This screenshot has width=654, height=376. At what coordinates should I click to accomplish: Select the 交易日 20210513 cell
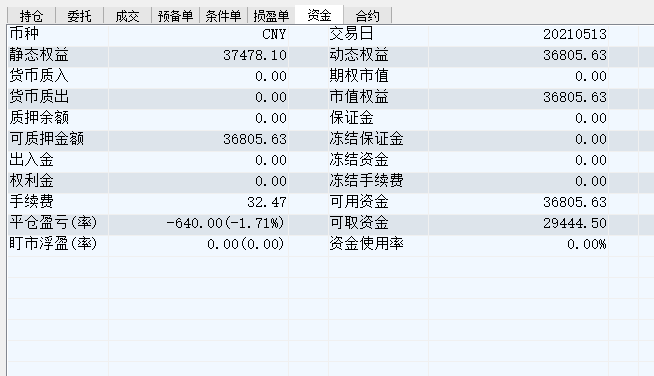(518, 34)
